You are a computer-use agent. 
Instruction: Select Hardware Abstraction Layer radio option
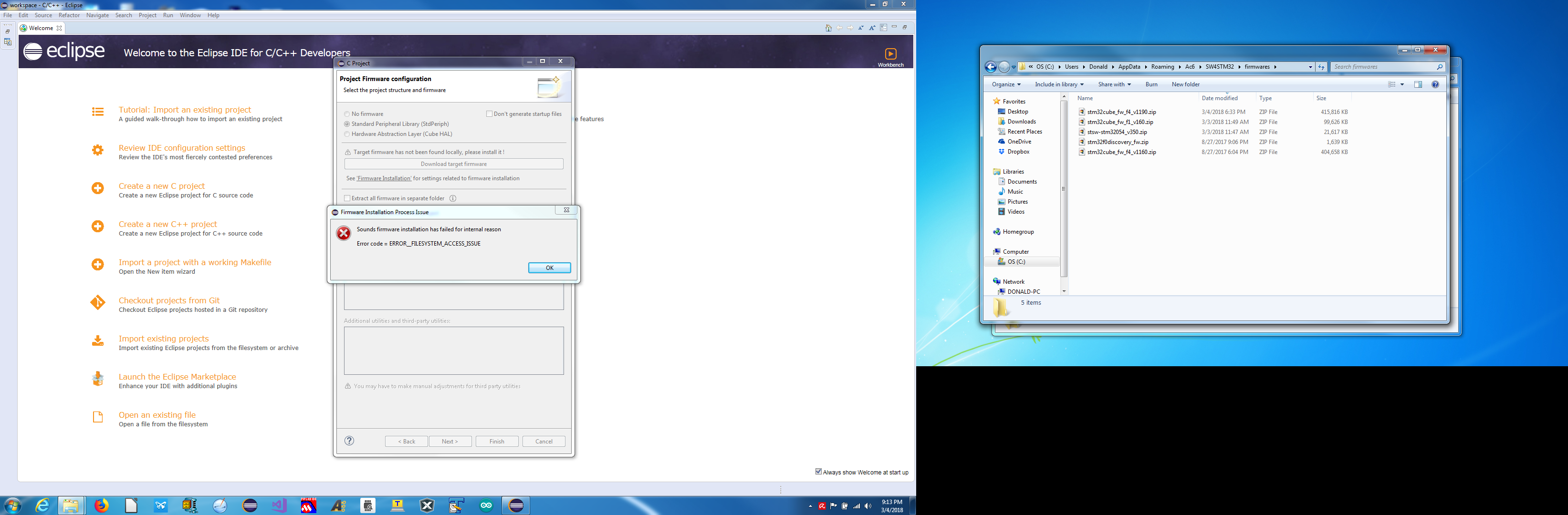[347, 134]
